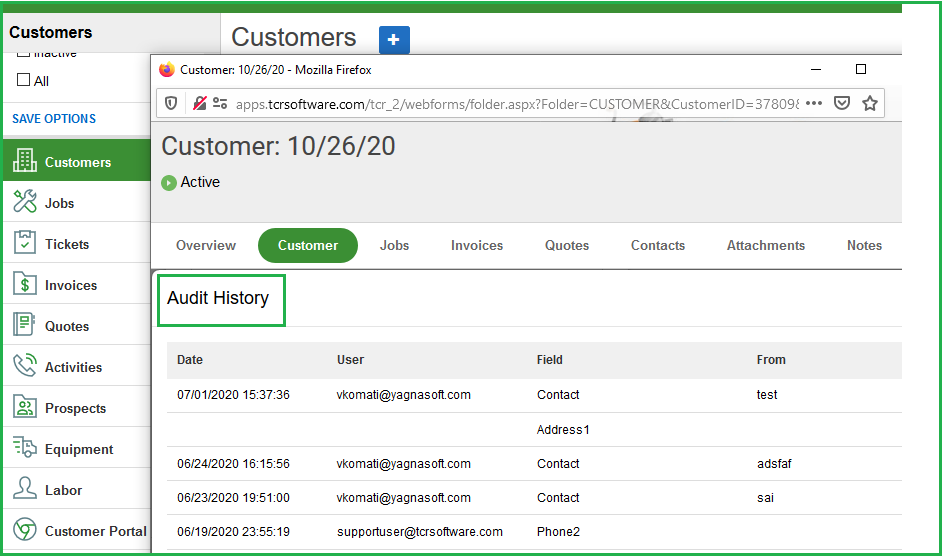Switch to the Attachments tab

pyautogui.click(x=766, y=245)
